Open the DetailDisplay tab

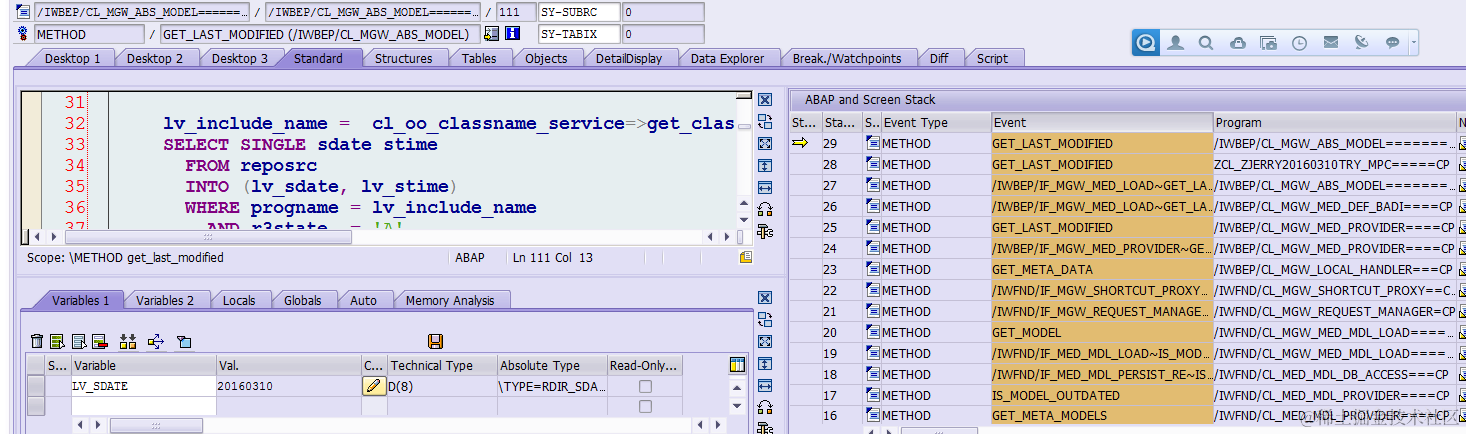[x=629, y=58]
